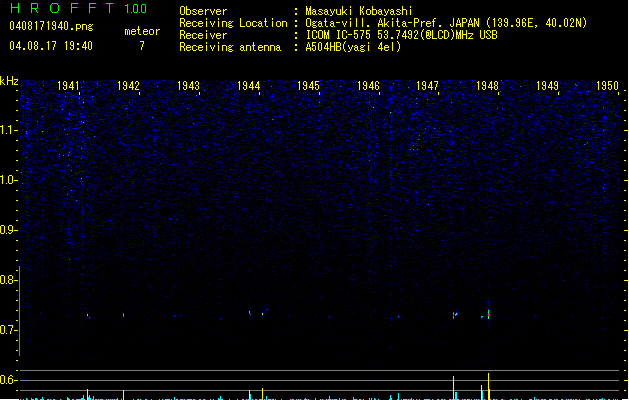Select the Ogata-vill. Akita-Pref. JAPAN location text
Screen dimensions: 629x400
click(446, 23)
